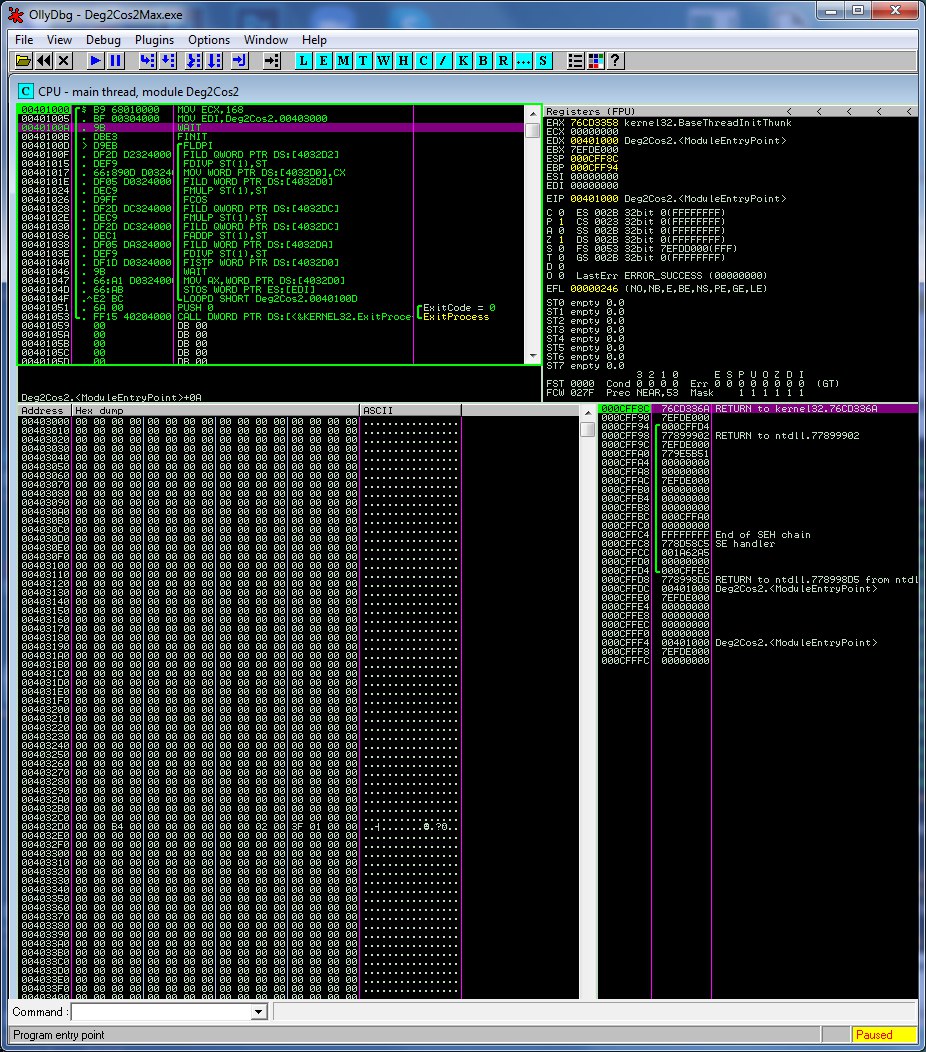Open the CPU window (C button)
Viewport: 926px width, 1052px height.
(x=423, y=61)
